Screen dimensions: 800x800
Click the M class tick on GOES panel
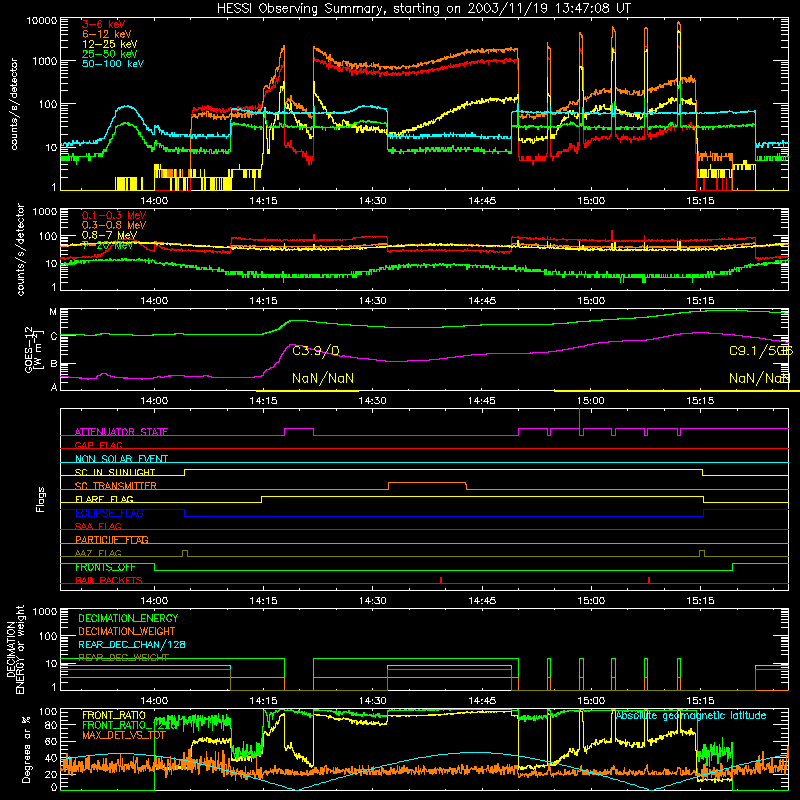(53, 312)
